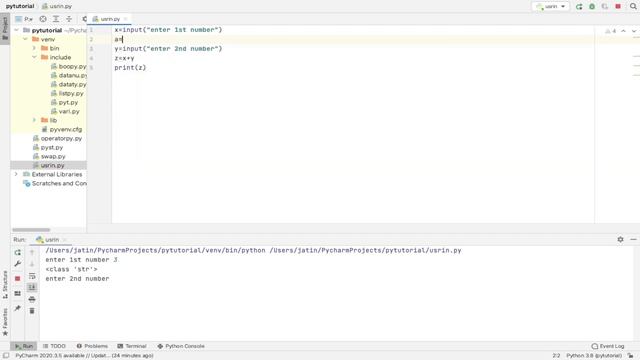This screenshot has height=360, width=640.
Task: Open listpy.py in project tree
Action: (x=67, y=93)
